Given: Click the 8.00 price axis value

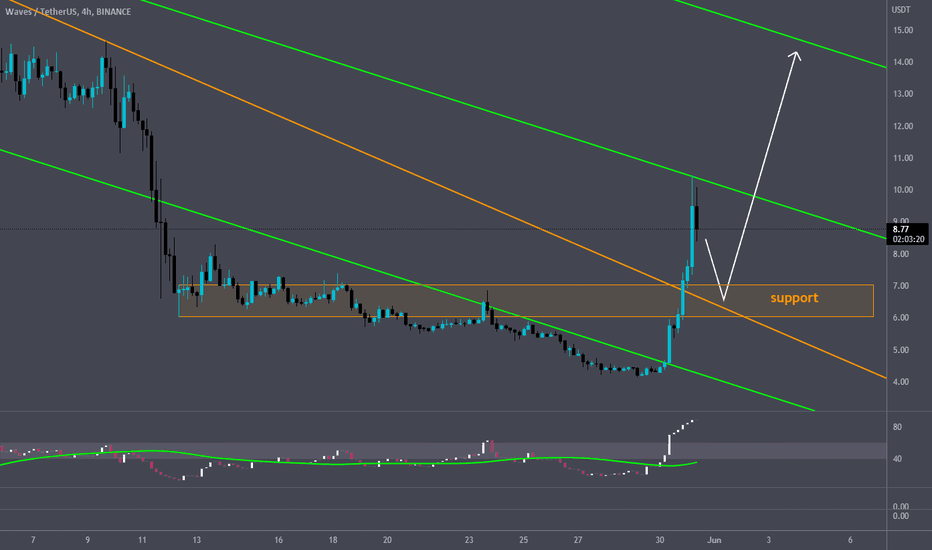Looking at the screenshot, I should 901,254.
